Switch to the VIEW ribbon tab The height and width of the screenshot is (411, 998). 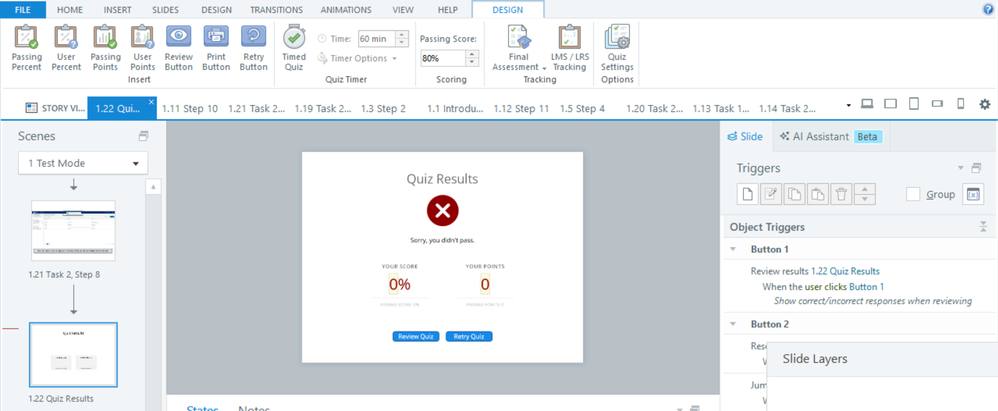[x=402, y=10]
